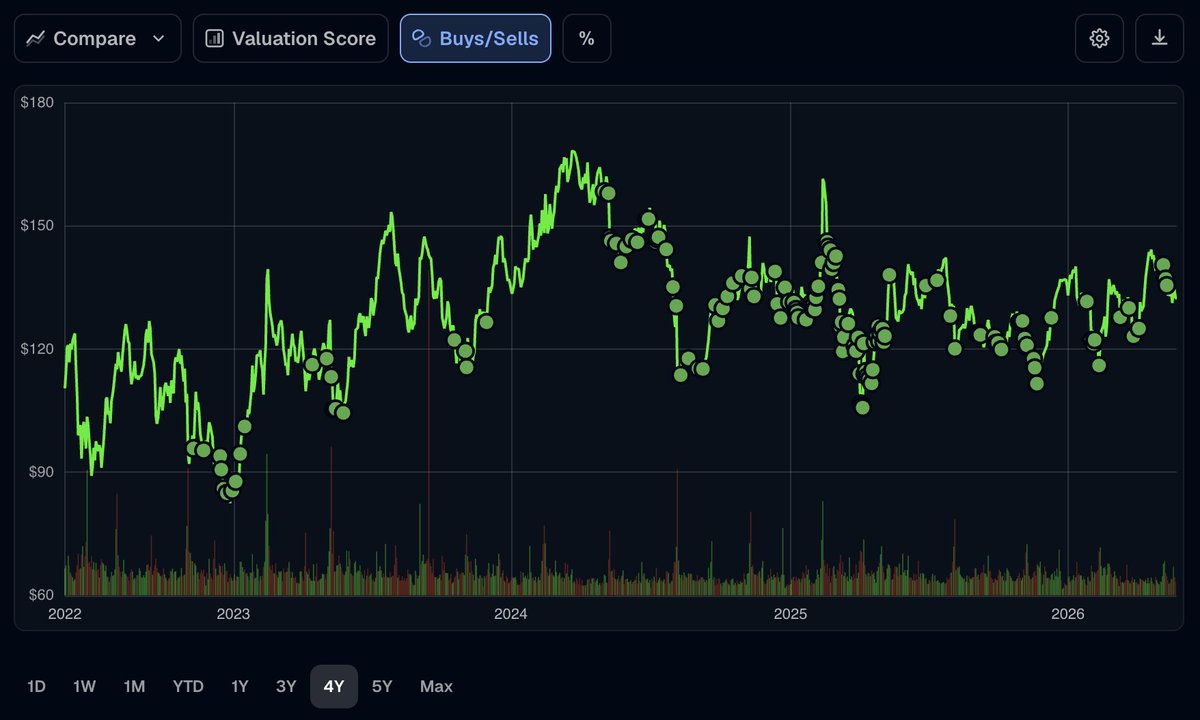The height and width of the screenshot is (720, 1200).
Task: Open chart settings gear icon
Action: click(1099, 39)
